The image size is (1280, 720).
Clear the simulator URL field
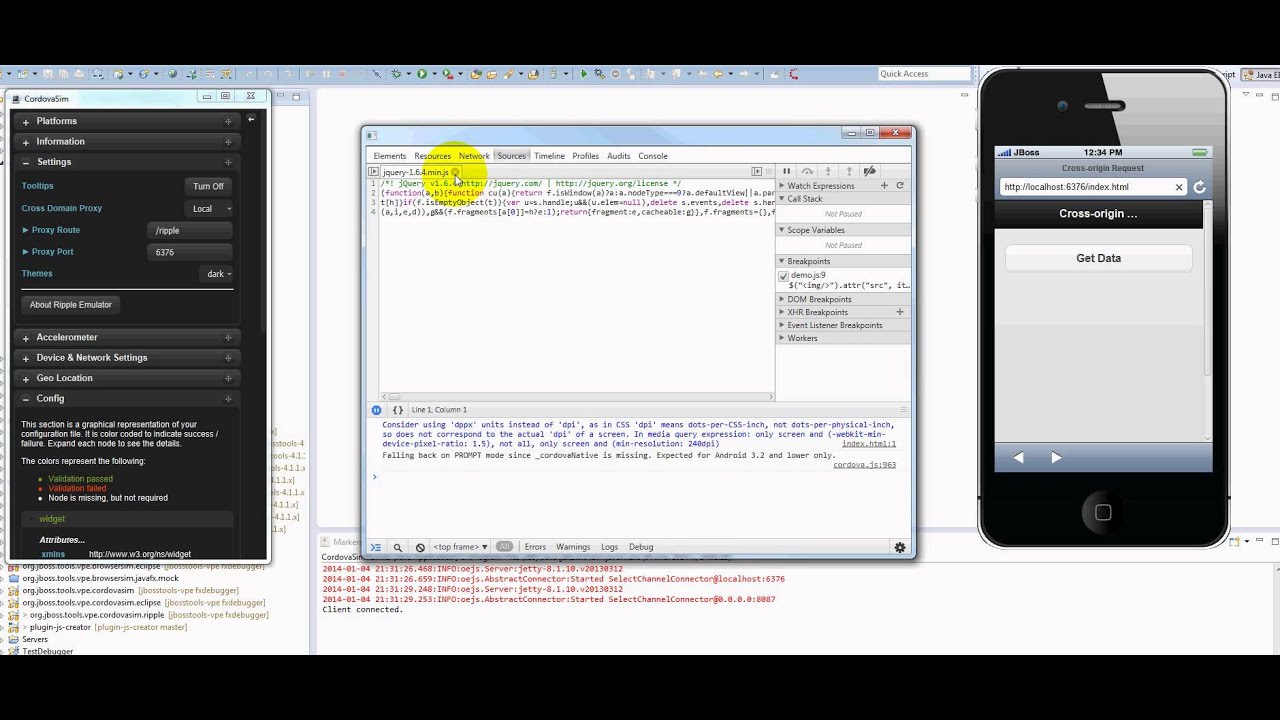click(1179, 187)
